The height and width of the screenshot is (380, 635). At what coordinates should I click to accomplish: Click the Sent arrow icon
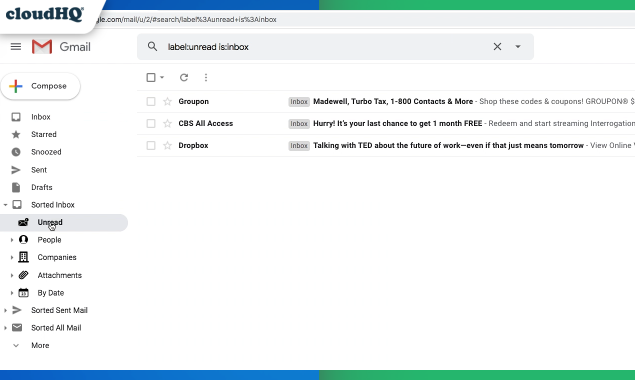[x=16, y=170]
